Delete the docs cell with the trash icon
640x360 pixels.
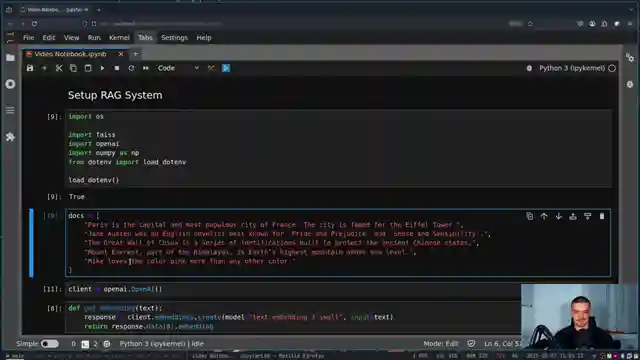pos(602,216)
